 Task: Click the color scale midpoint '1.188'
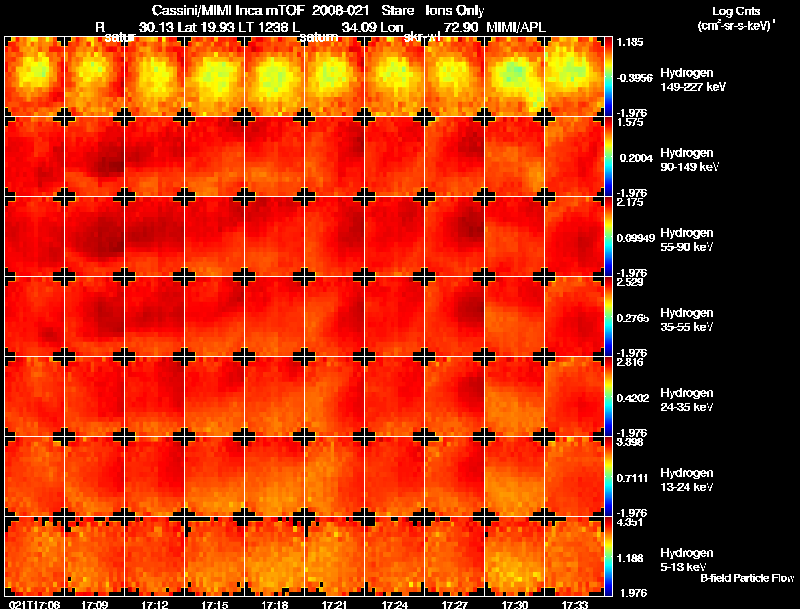coord(631,559)
